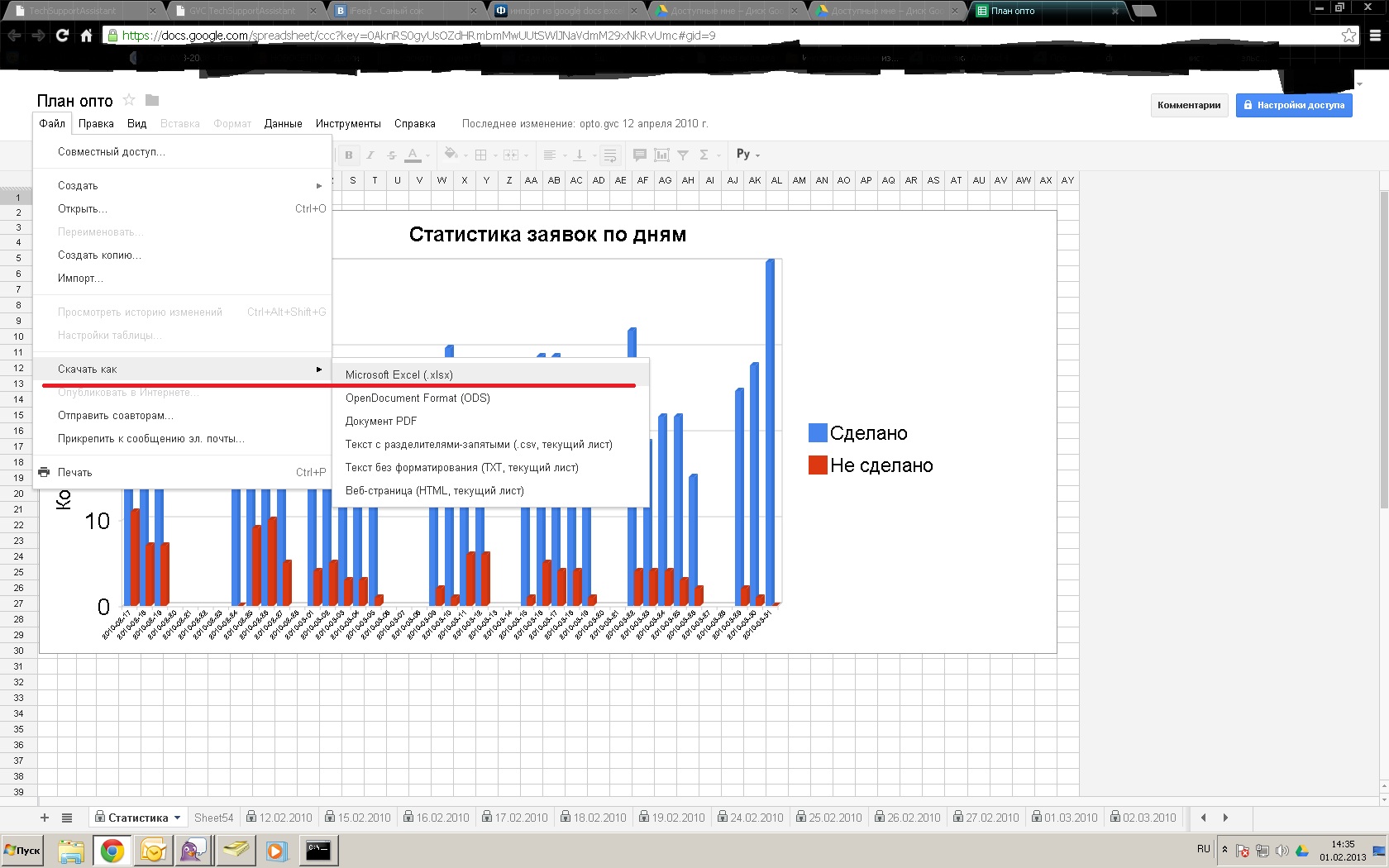The height and width of the screenshot is (868, 1389).
Task: Switch to the Sheet54 tab
Action: [213, 818]
